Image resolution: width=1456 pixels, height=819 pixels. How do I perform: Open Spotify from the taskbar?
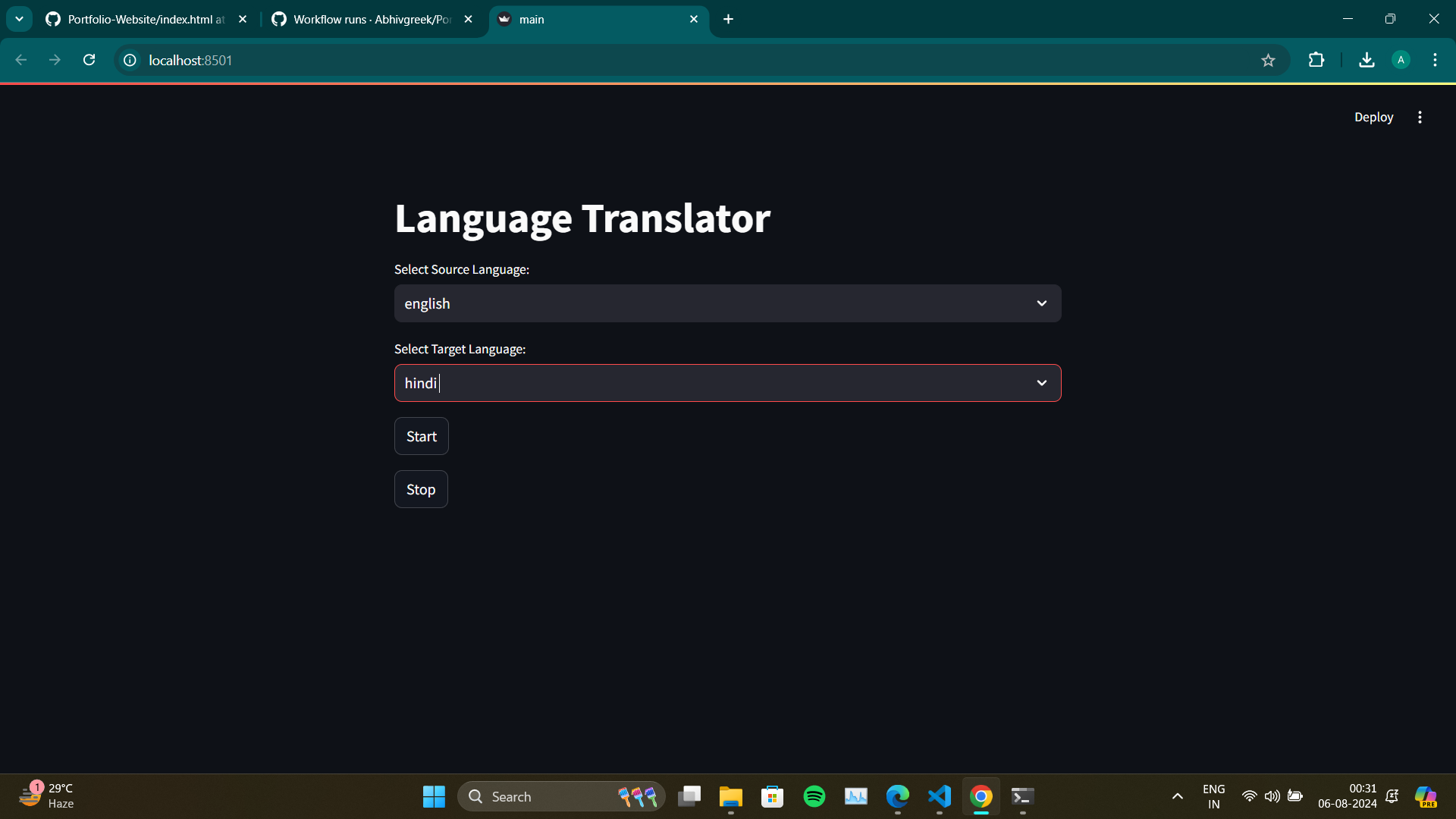(814, 796)
